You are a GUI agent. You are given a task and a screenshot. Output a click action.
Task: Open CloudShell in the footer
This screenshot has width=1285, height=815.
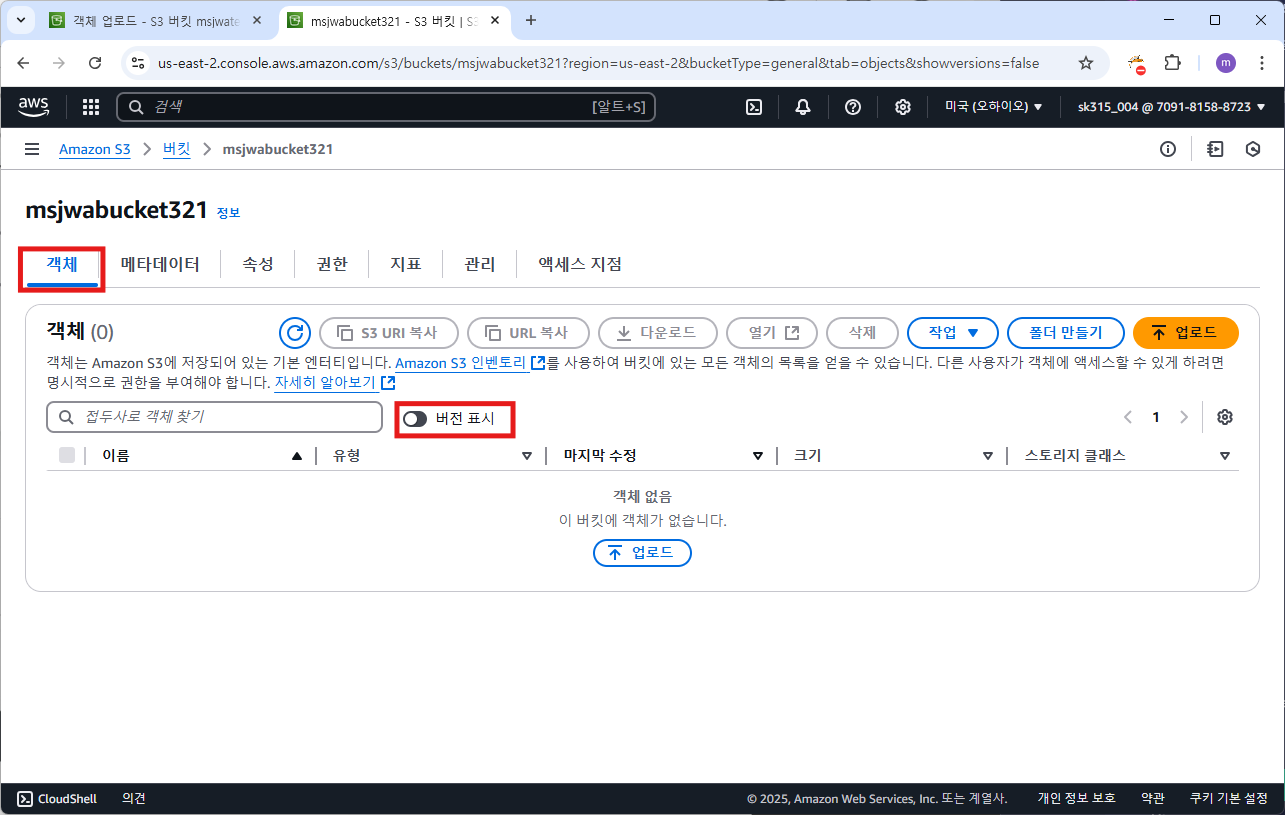57,799
